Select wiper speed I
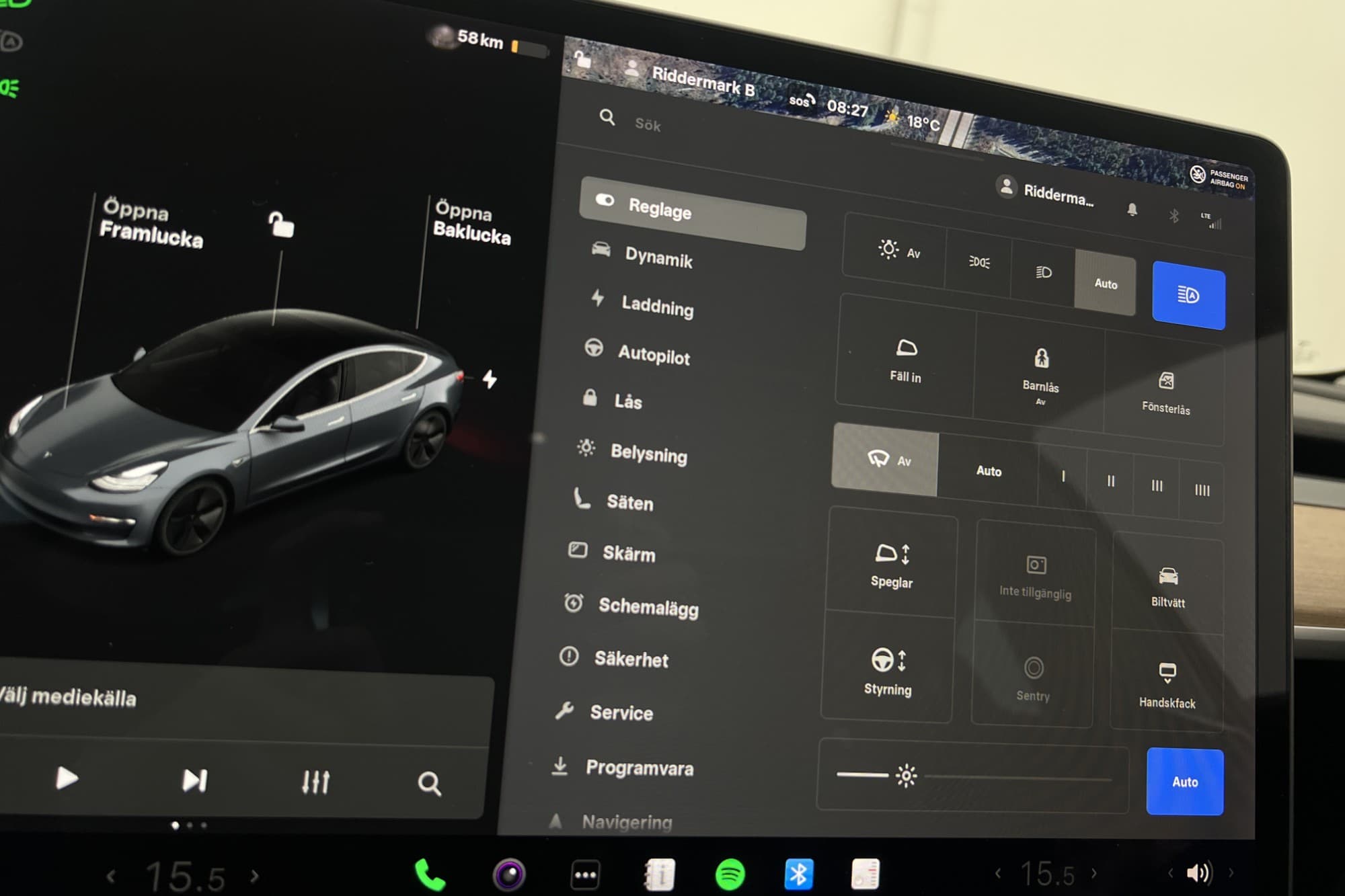This screenshot has height=896, width=1345. [1063, 477]
